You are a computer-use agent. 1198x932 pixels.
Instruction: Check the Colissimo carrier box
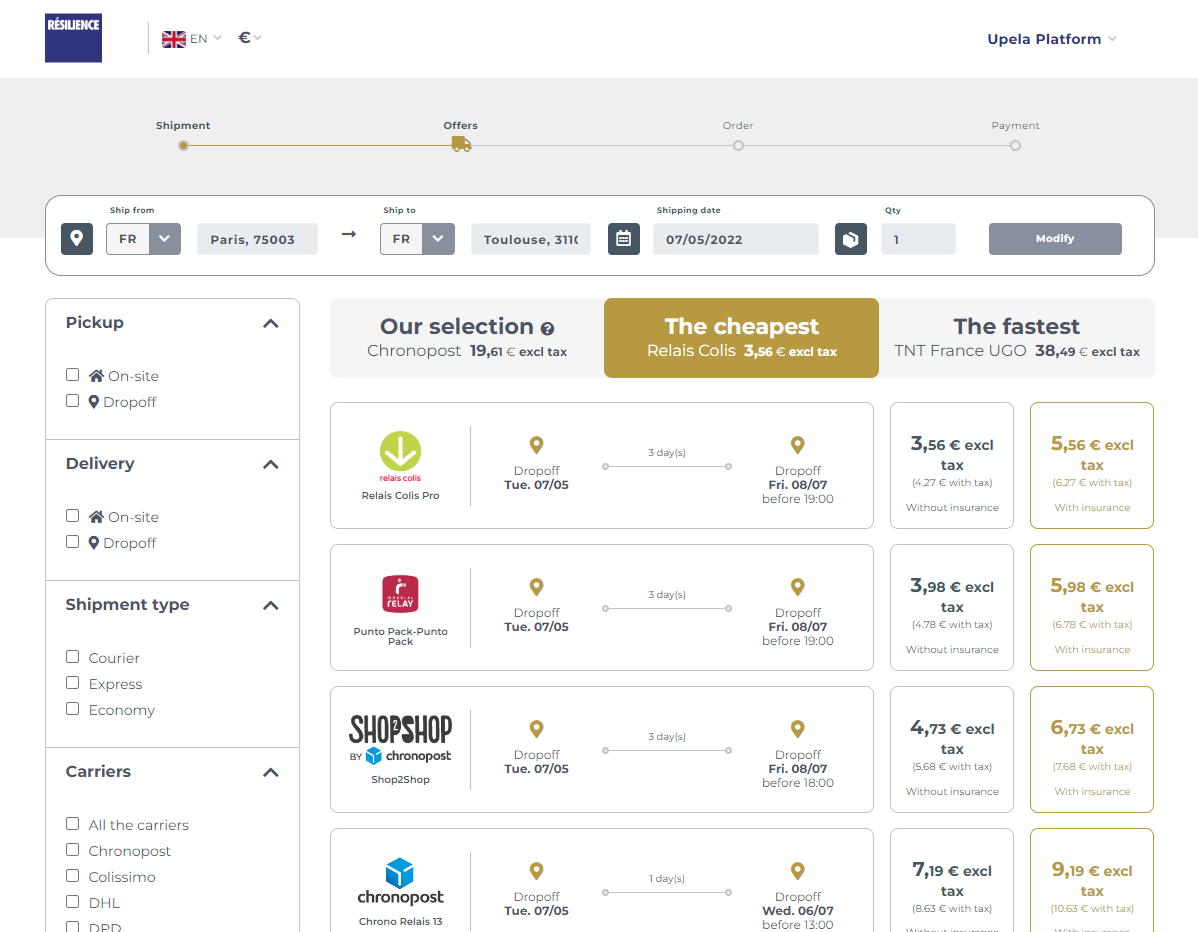pyautogui.click(x=73, y=875)
